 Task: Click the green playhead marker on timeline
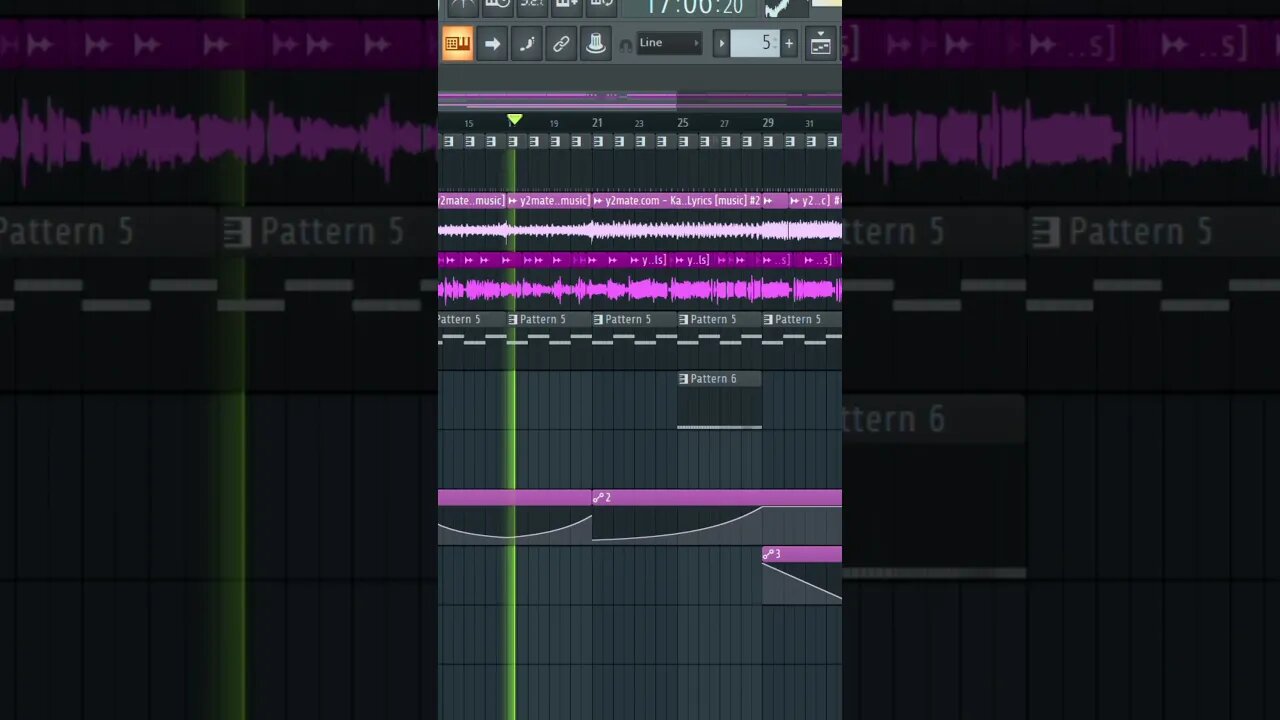coord(514,120)
